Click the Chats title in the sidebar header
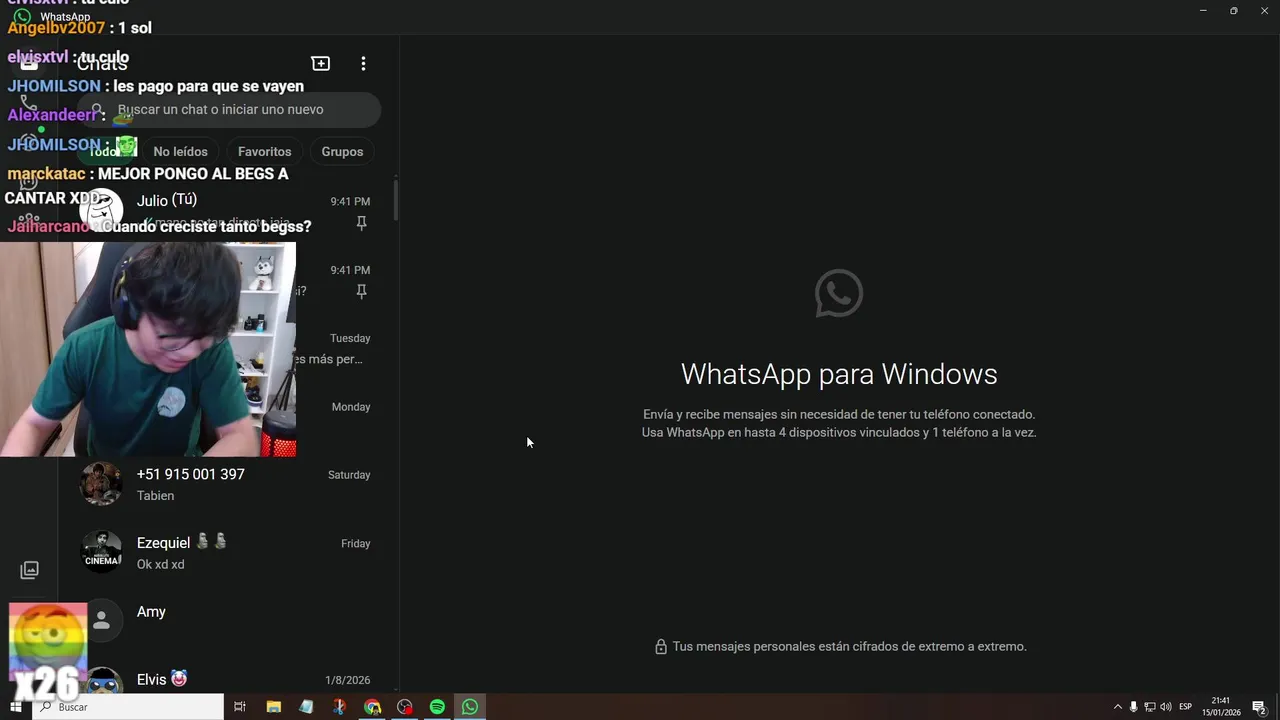The height and width of the screenshot is (720, 1280). pyautogui.click(x=102, y=64)
